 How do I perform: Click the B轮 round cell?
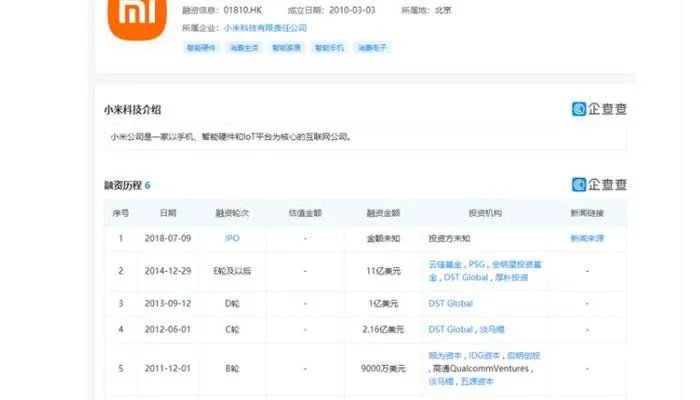coord(232,369)
